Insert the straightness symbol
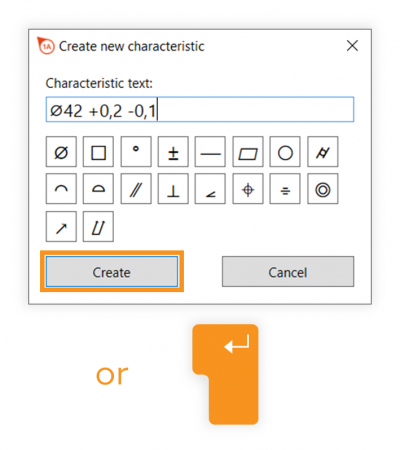400x450 pixels. point(210,152)
